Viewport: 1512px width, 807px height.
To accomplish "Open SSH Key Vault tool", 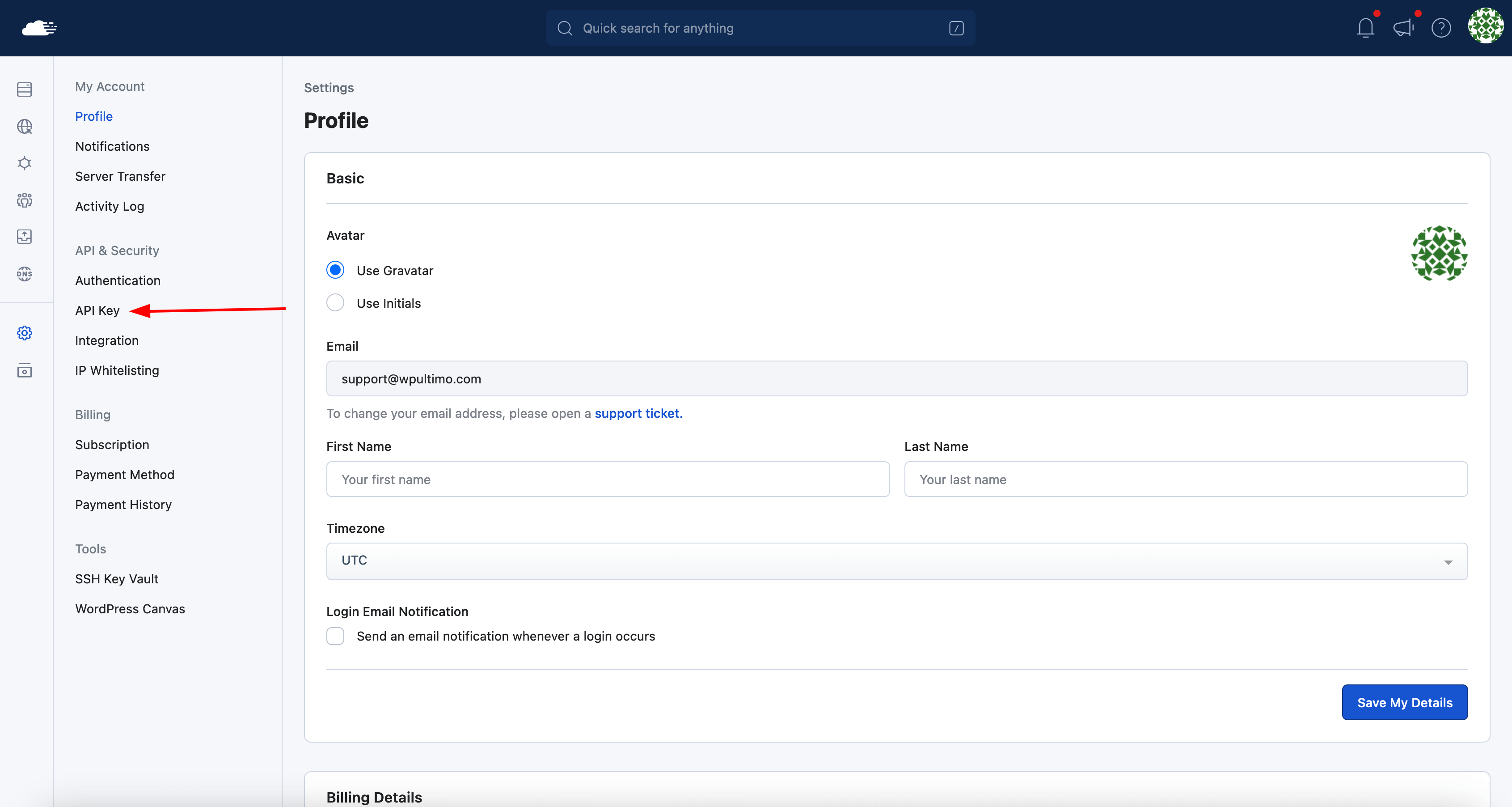I will click(117, 579).
